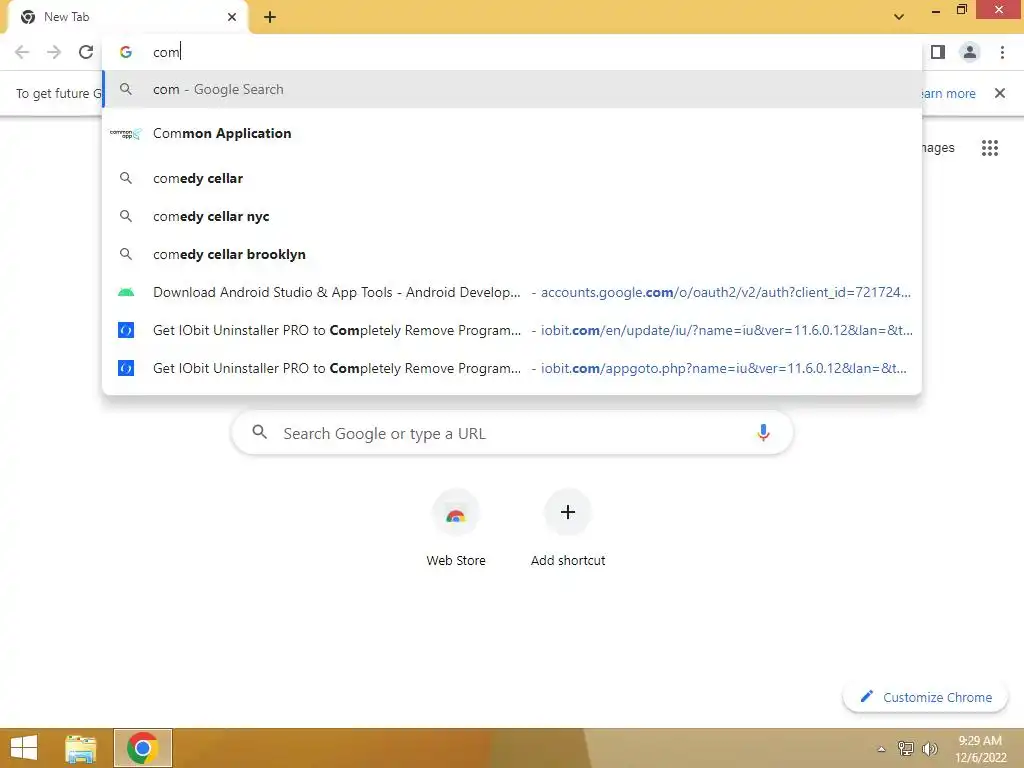Open Download Android Studio history suggestion
This screenshot has width=1024, height=768.
[513, 292]
